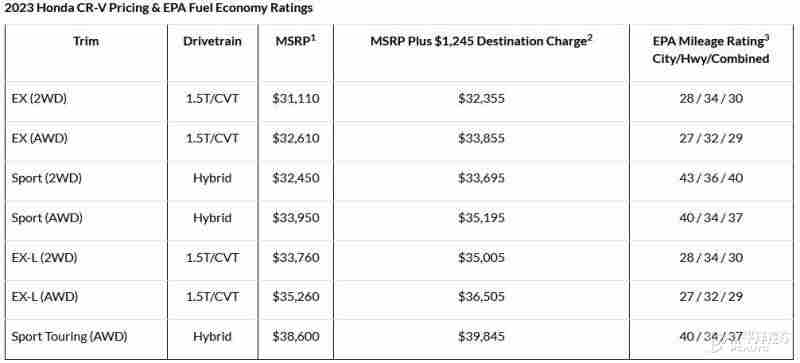
Task: Click the Trim column header
Action: point(86,41)
